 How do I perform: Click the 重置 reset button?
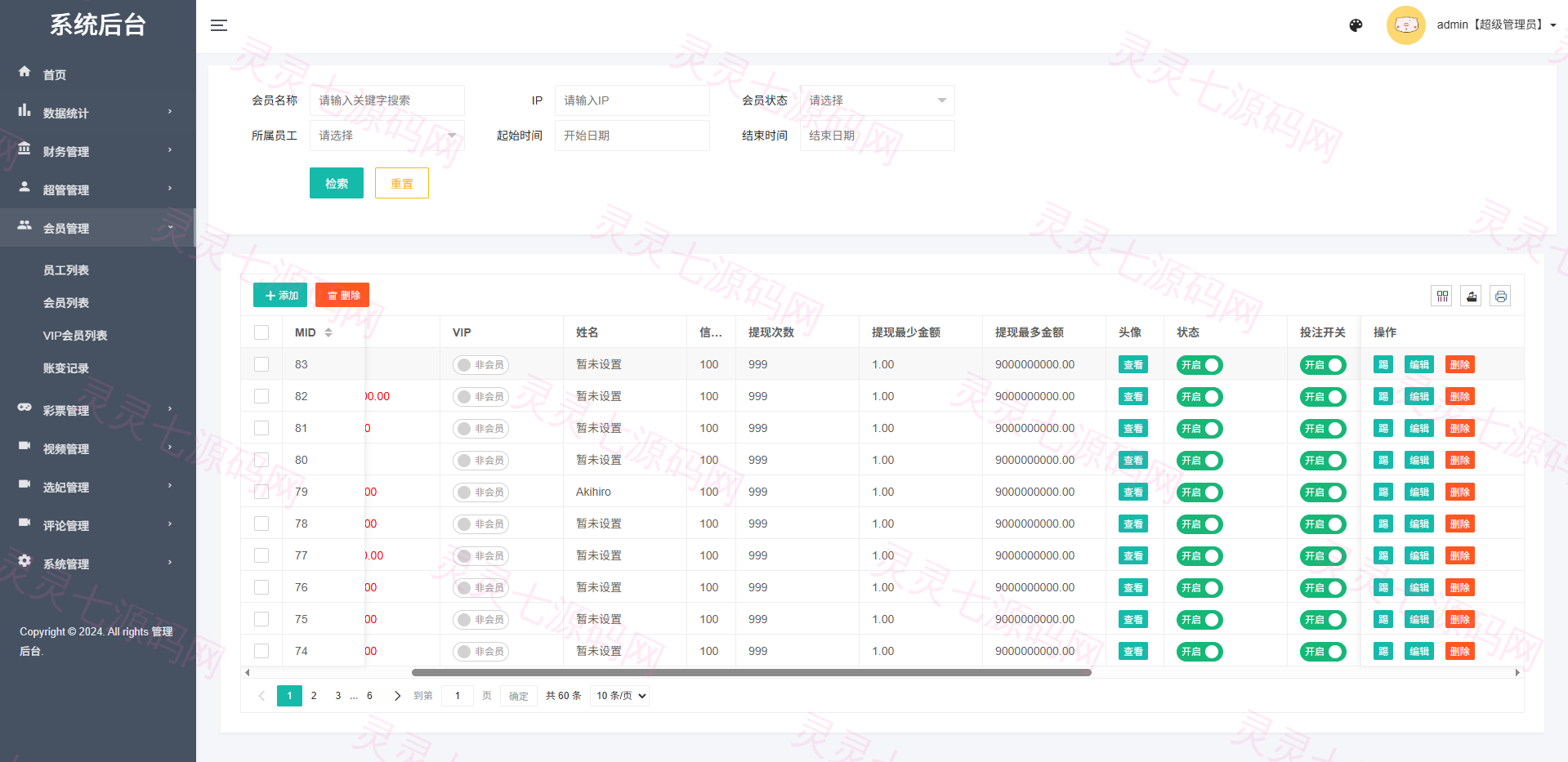tap(402, 183)
